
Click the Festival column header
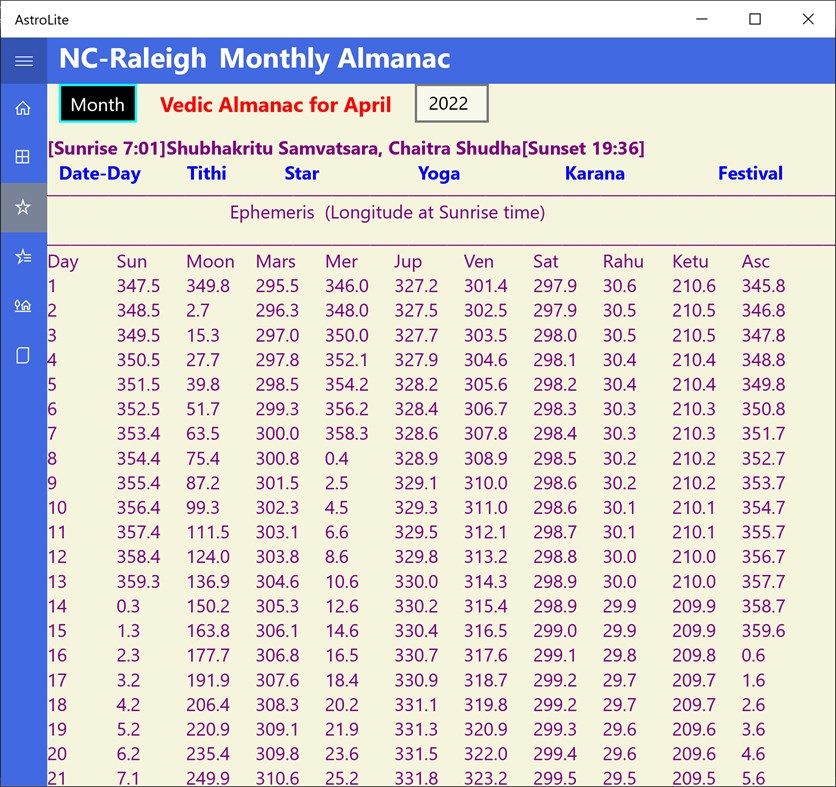750,173
